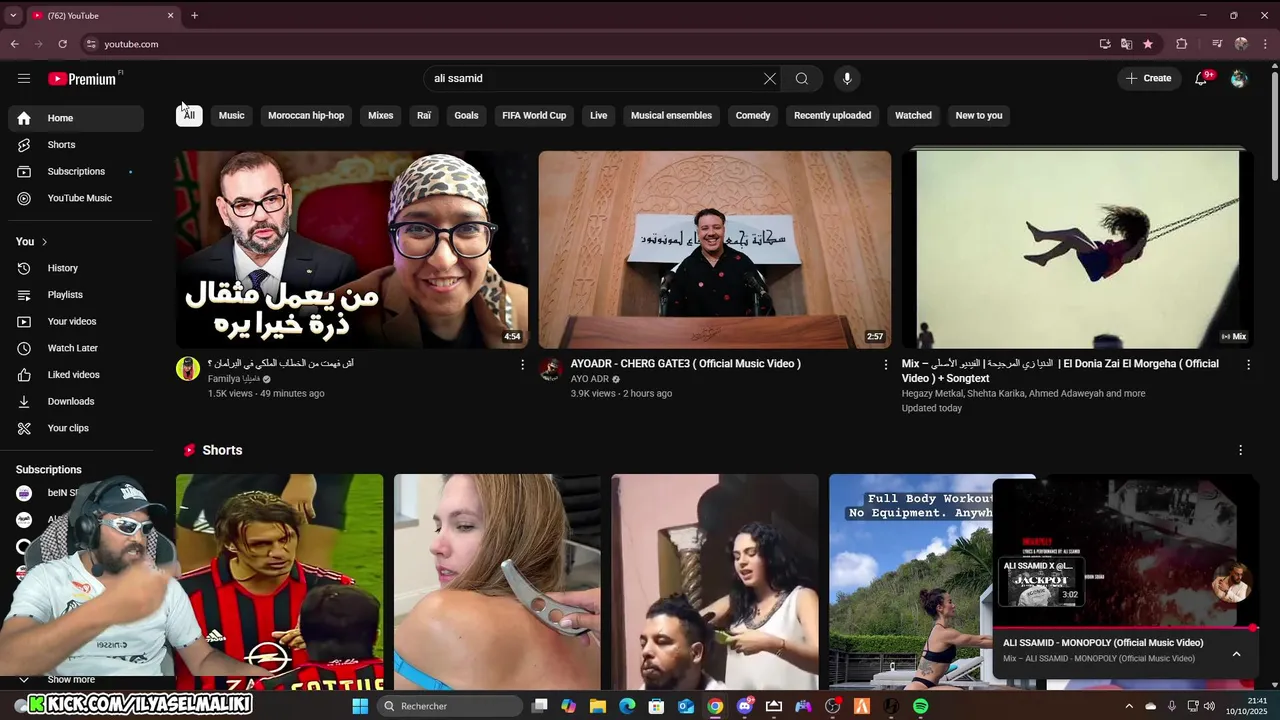The image size is (1280, 720).
Task: Go to Subscriptions in the sidebar
Action: click(x=76, y=171)
